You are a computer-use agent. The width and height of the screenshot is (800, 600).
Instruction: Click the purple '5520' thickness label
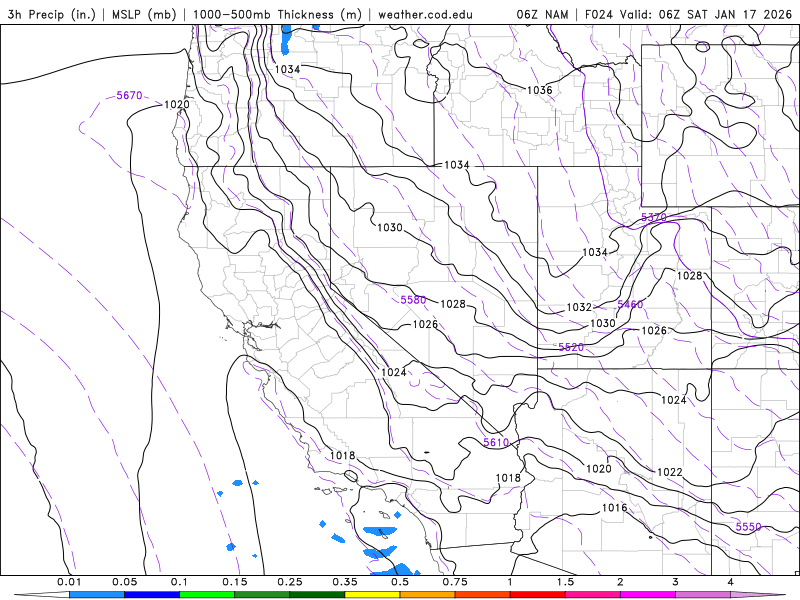(571, 347)
